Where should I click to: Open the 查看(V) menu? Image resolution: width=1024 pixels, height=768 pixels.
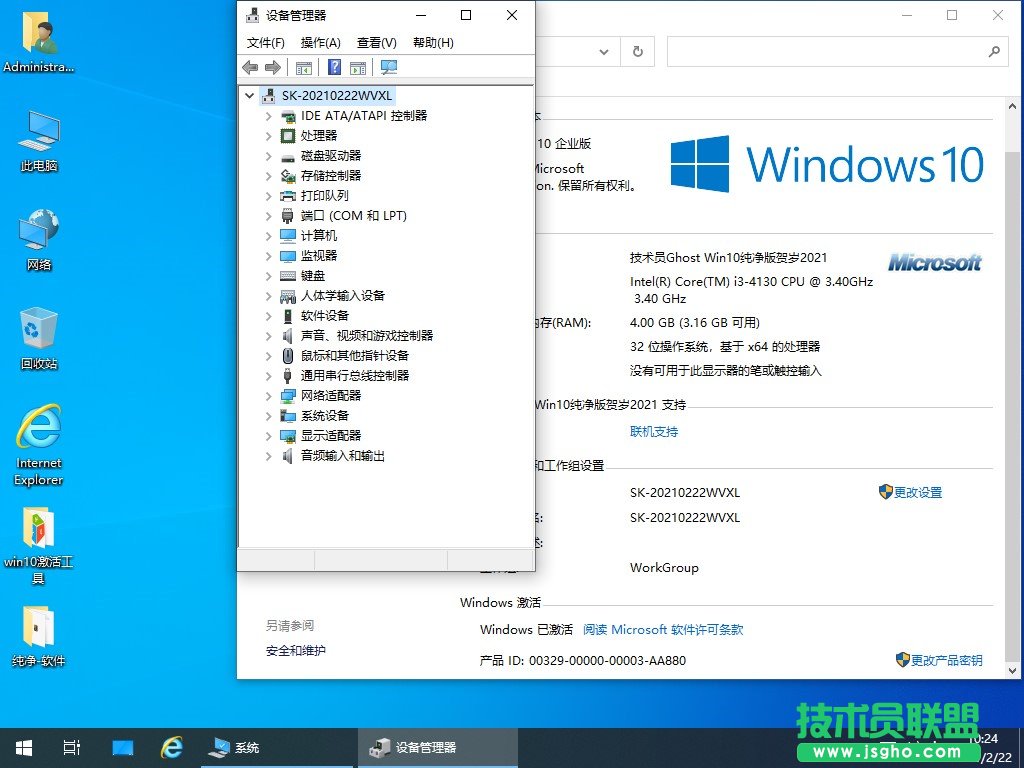(x=376, y=43)
